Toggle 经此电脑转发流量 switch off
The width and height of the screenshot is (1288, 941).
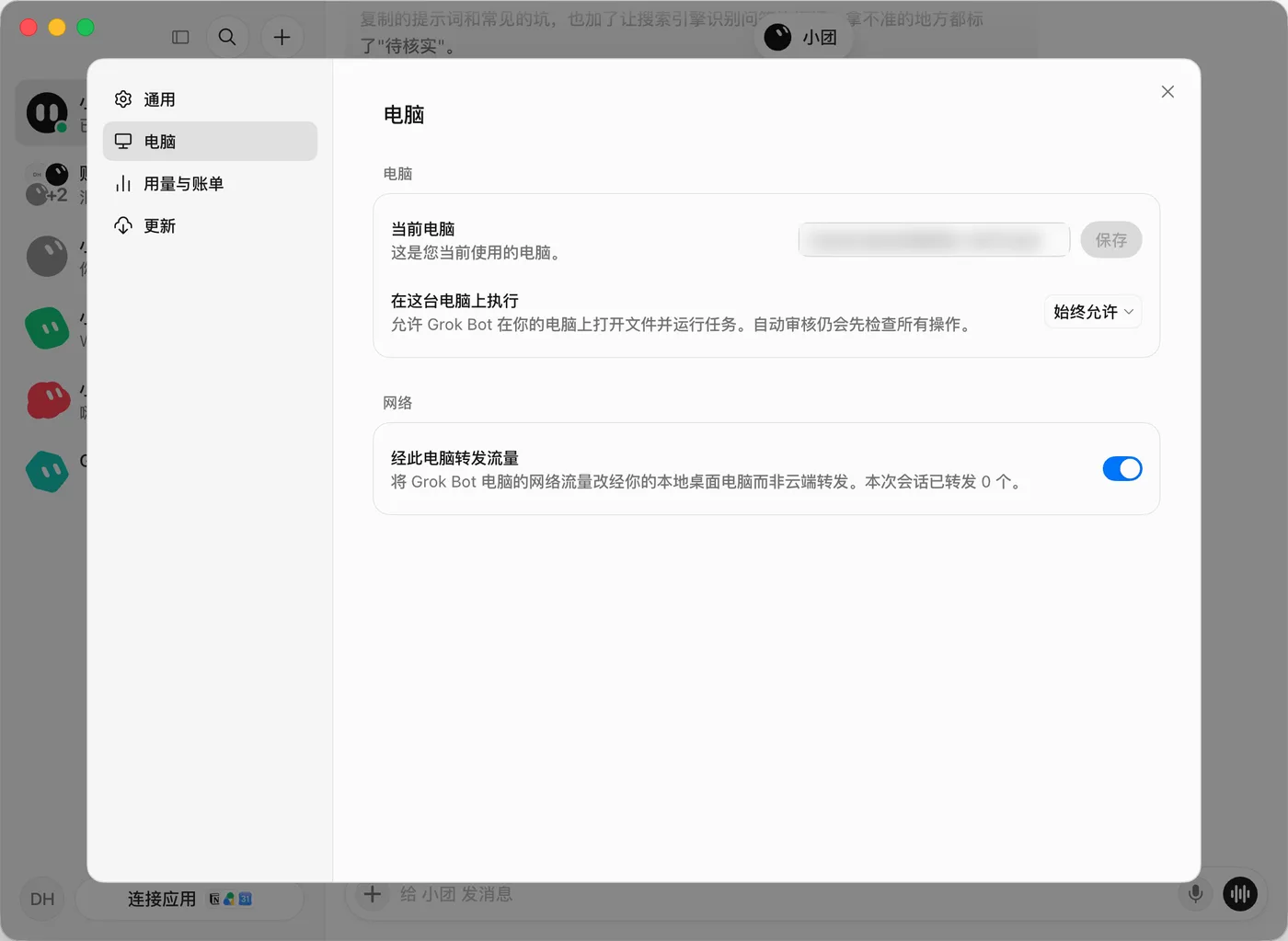1122,469
